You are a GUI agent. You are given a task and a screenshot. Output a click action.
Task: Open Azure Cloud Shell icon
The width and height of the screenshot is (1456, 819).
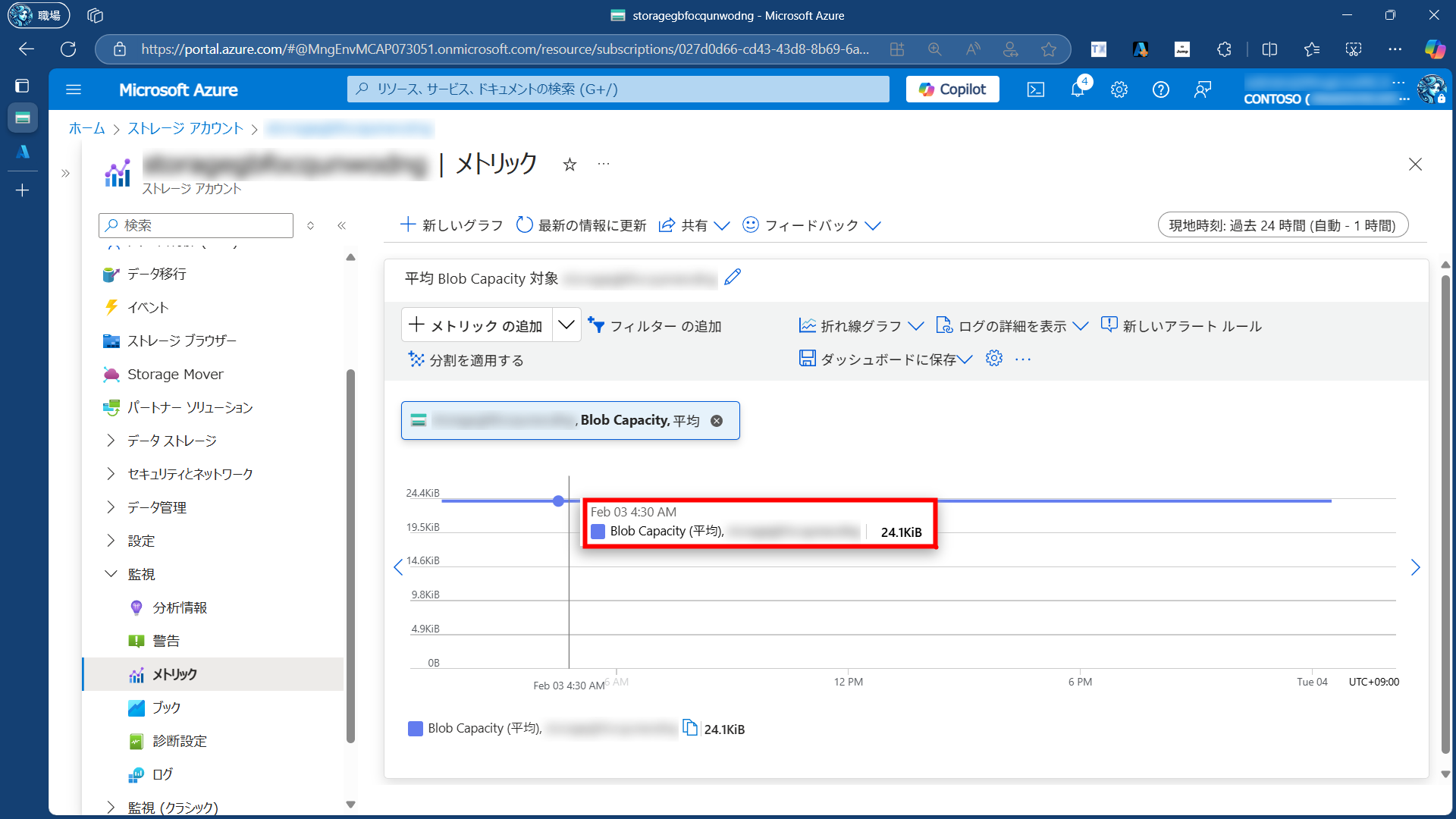click(x=1035, y=89)
